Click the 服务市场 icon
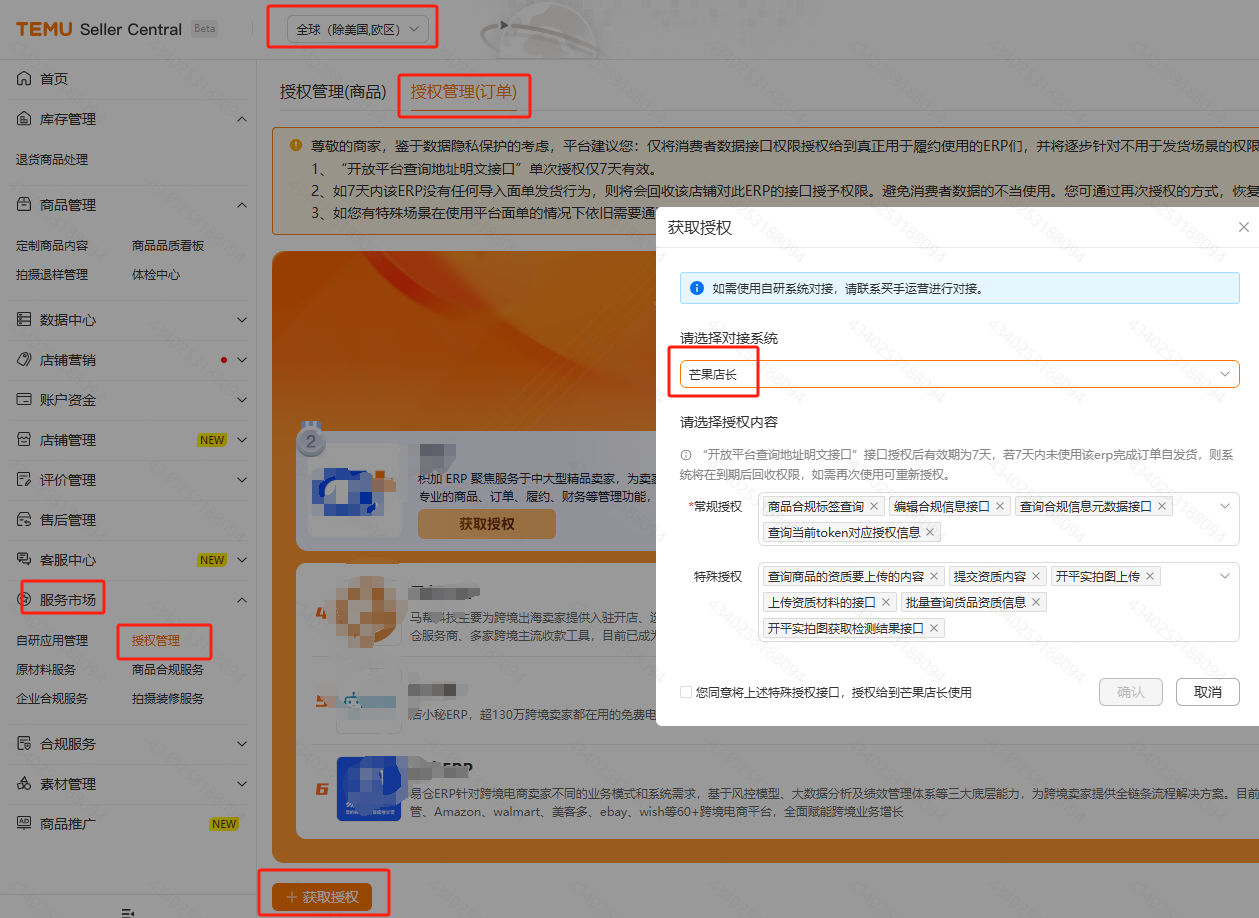Image resolution: width=1259 pixels, height=918 pixels. [24, 600]
